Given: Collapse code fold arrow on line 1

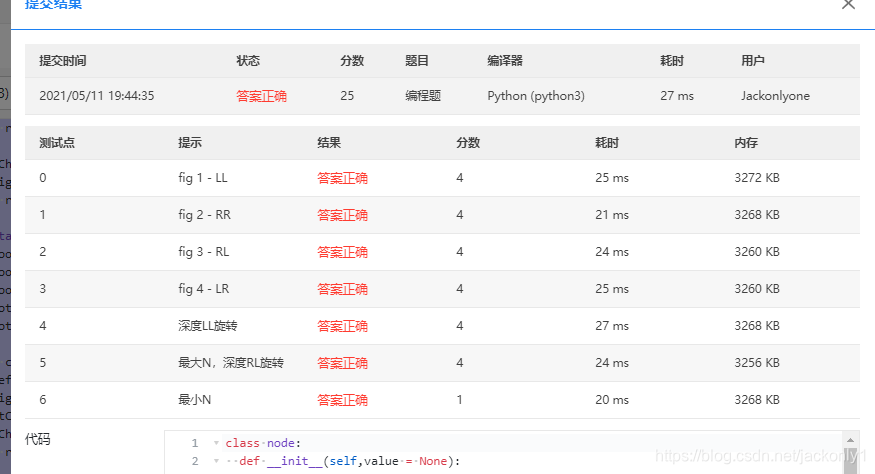Looking at the screenshot, I should point(216,443).
